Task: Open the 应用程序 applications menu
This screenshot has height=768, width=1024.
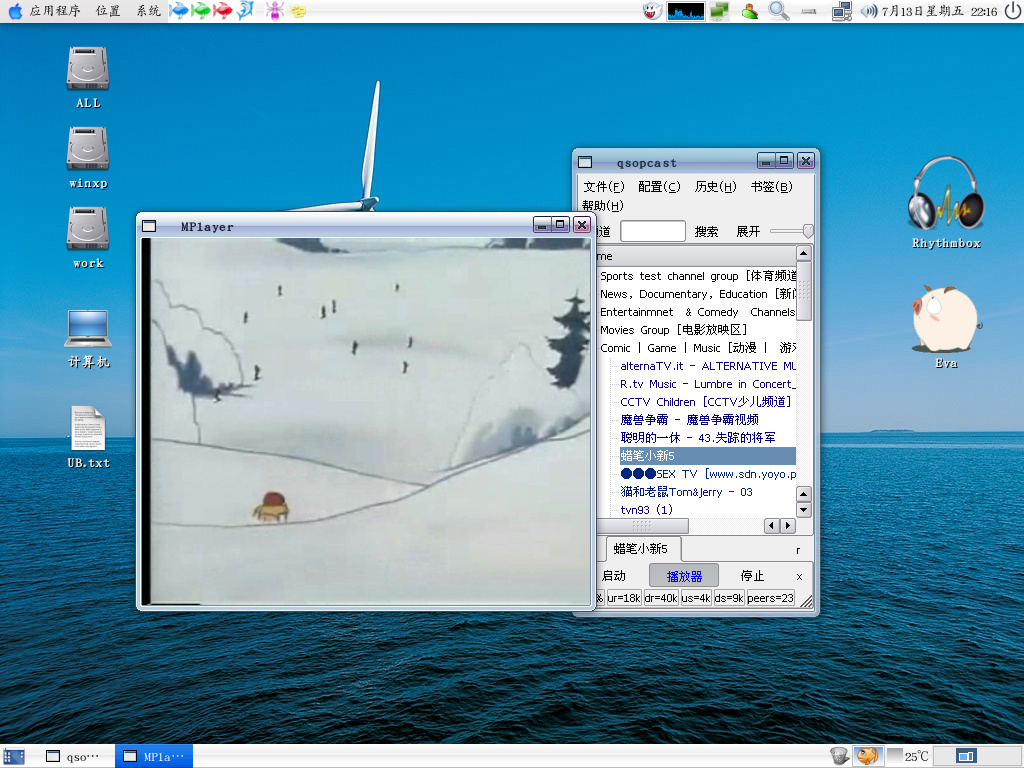Action: pyautogui.click(x=55, y=11)
